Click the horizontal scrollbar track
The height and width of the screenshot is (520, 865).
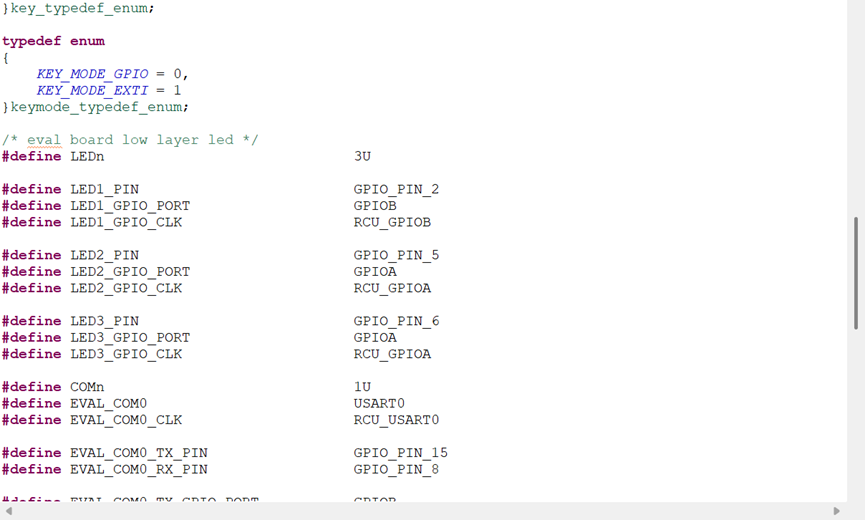pos(420,511)
